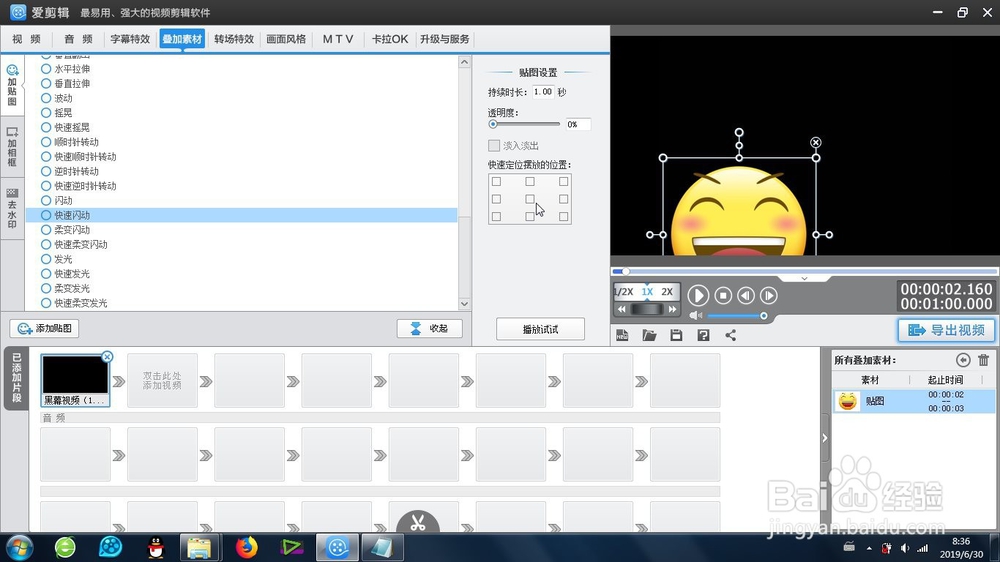Remove the 黑幕视频 clip using its X badge
1000x562 pixels.
(107, 357)
